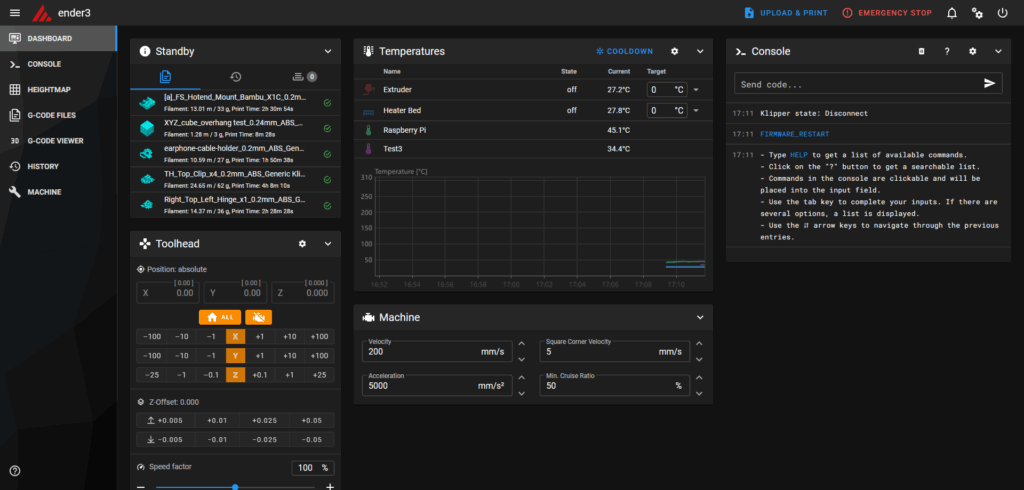Image resolution: width=1024 pixels, height=490 pixels.
Task: Click the motors off icon button
Action: (258, 316)
